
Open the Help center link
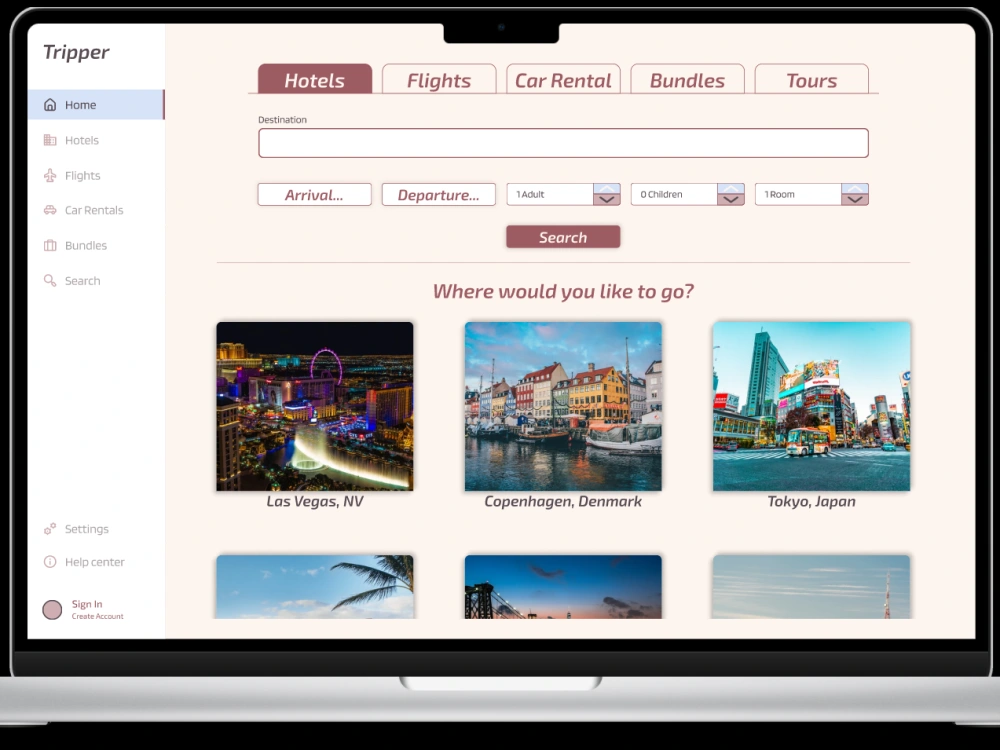tap(96, 562)
